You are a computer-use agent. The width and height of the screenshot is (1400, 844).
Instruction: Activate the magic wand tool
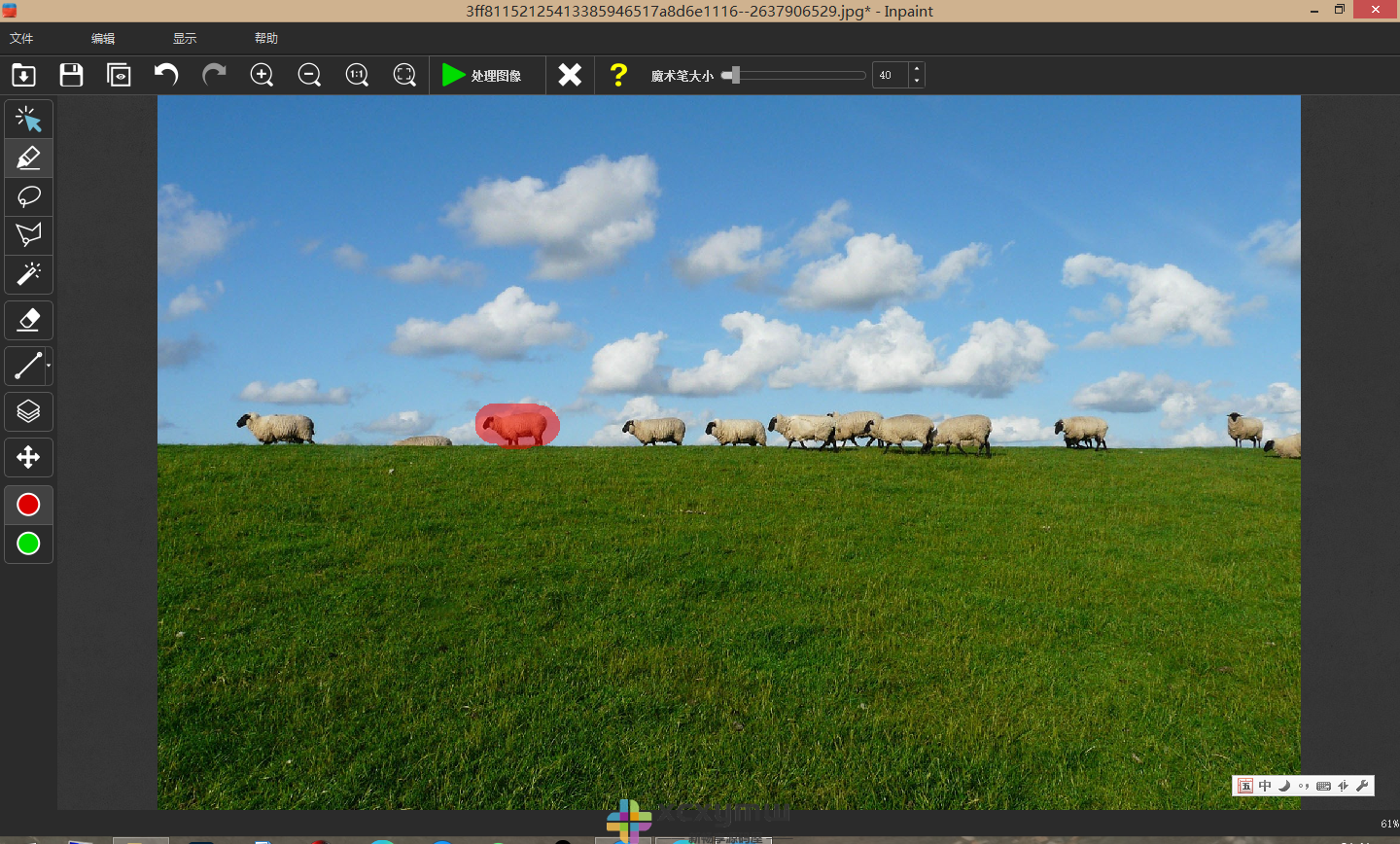click(x=28, y=274)
